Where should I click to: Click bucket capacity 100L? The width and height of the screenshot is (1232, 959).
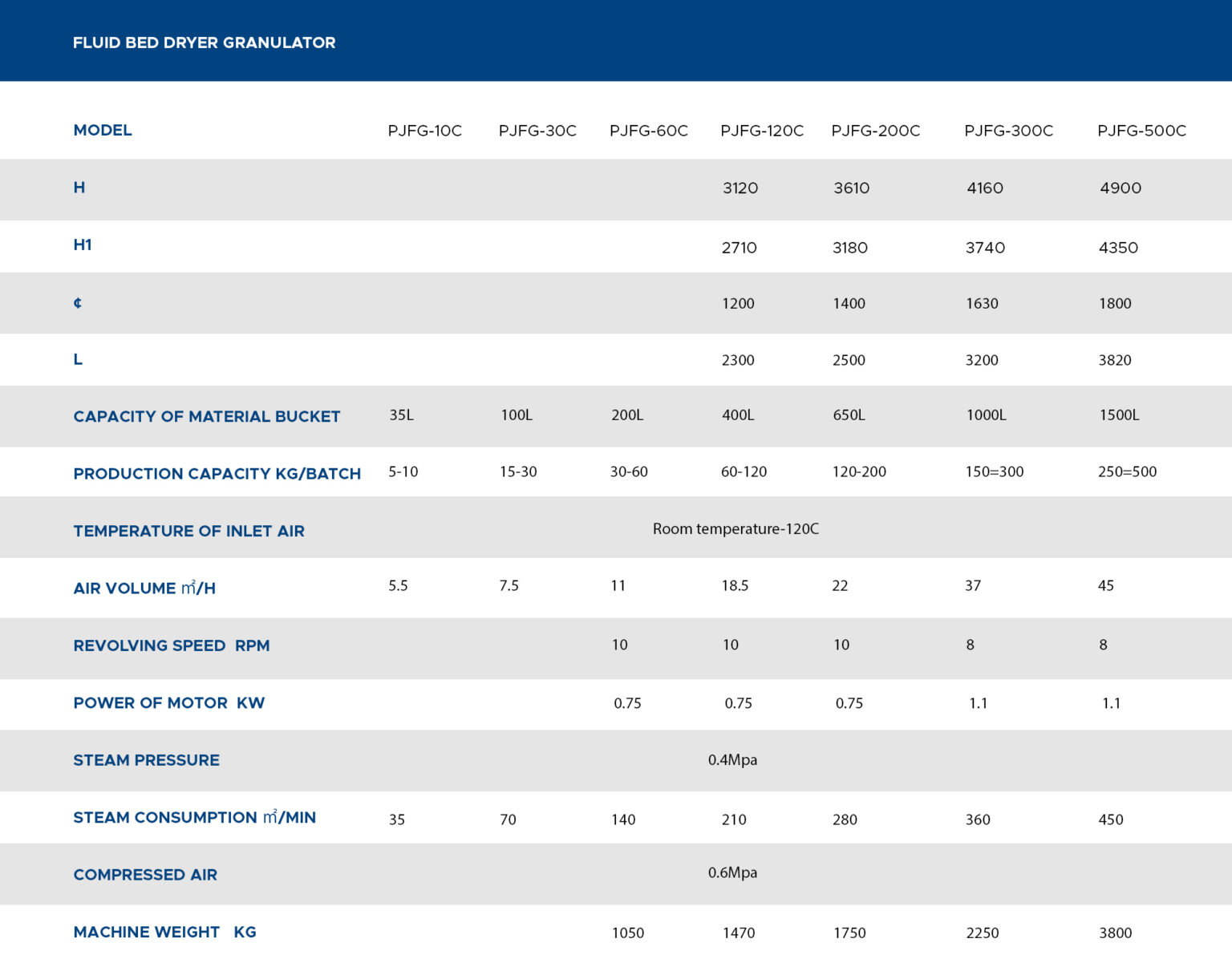pos(517,415)
